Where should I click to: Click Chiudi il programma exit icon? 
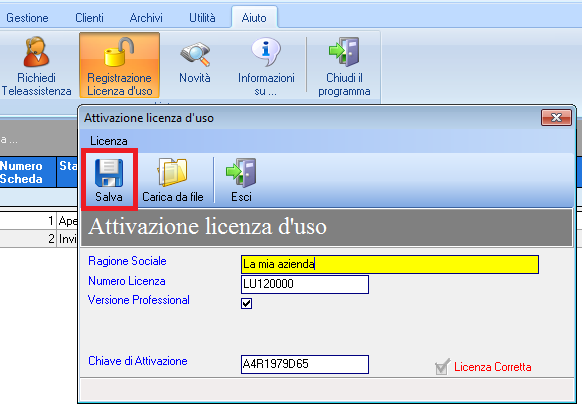[344, 52]
